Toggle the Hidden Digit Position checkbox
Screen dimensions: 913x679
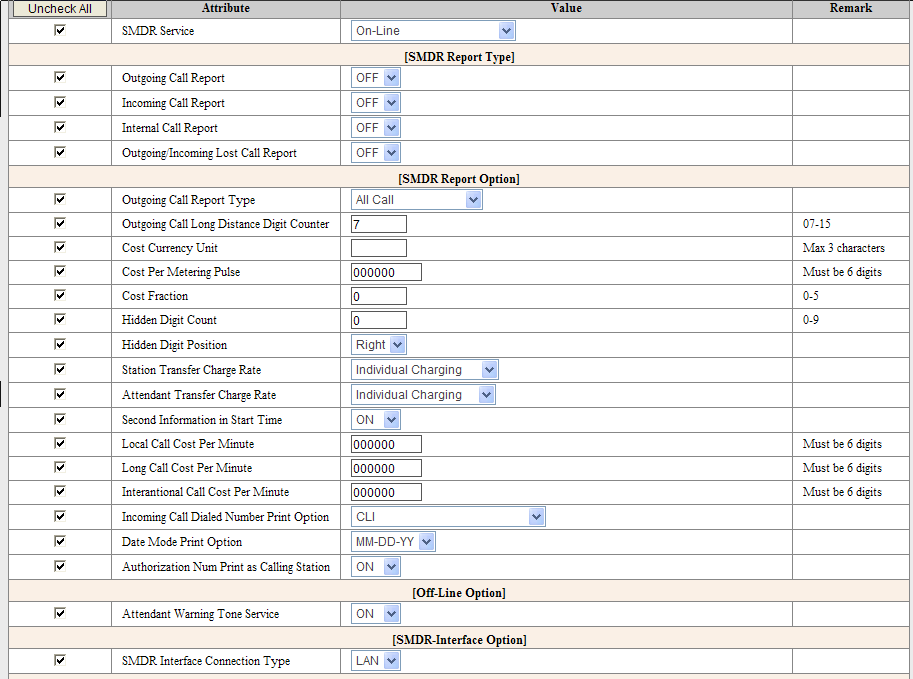60,344
